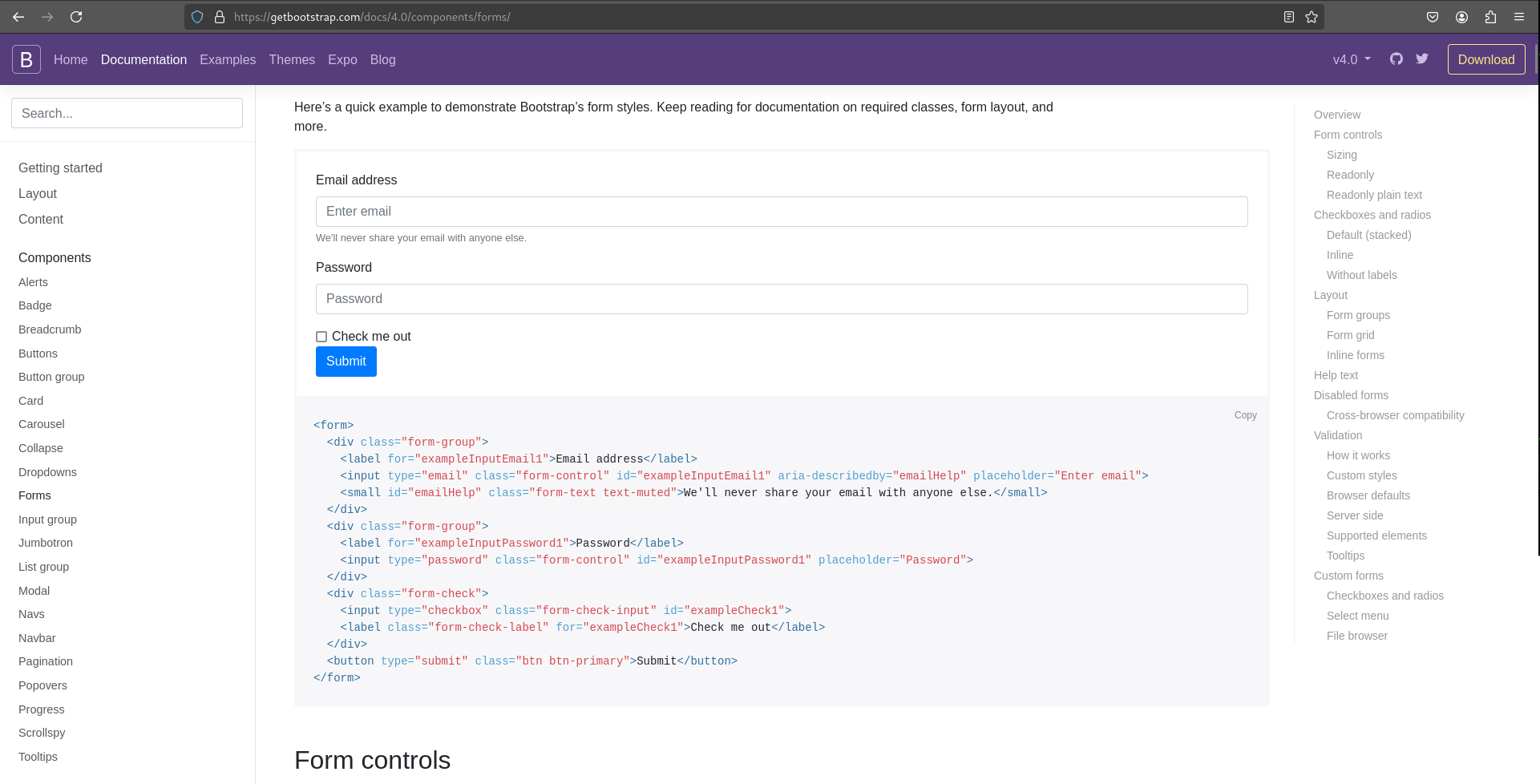Expand the Layout sidebar section

coord(38,193)
